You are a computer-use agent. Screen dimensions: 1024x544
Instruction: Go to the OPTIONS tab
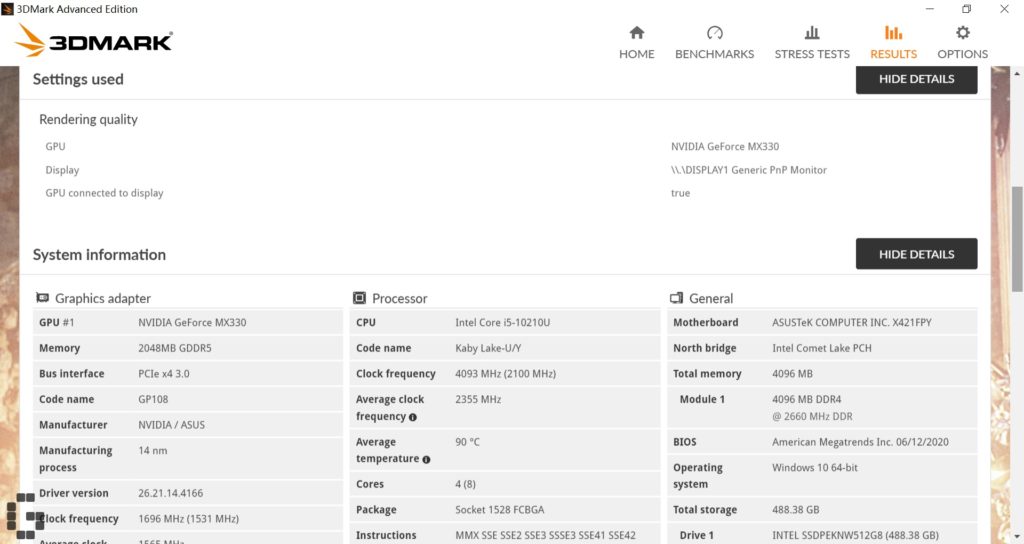(x=963, y=42)
